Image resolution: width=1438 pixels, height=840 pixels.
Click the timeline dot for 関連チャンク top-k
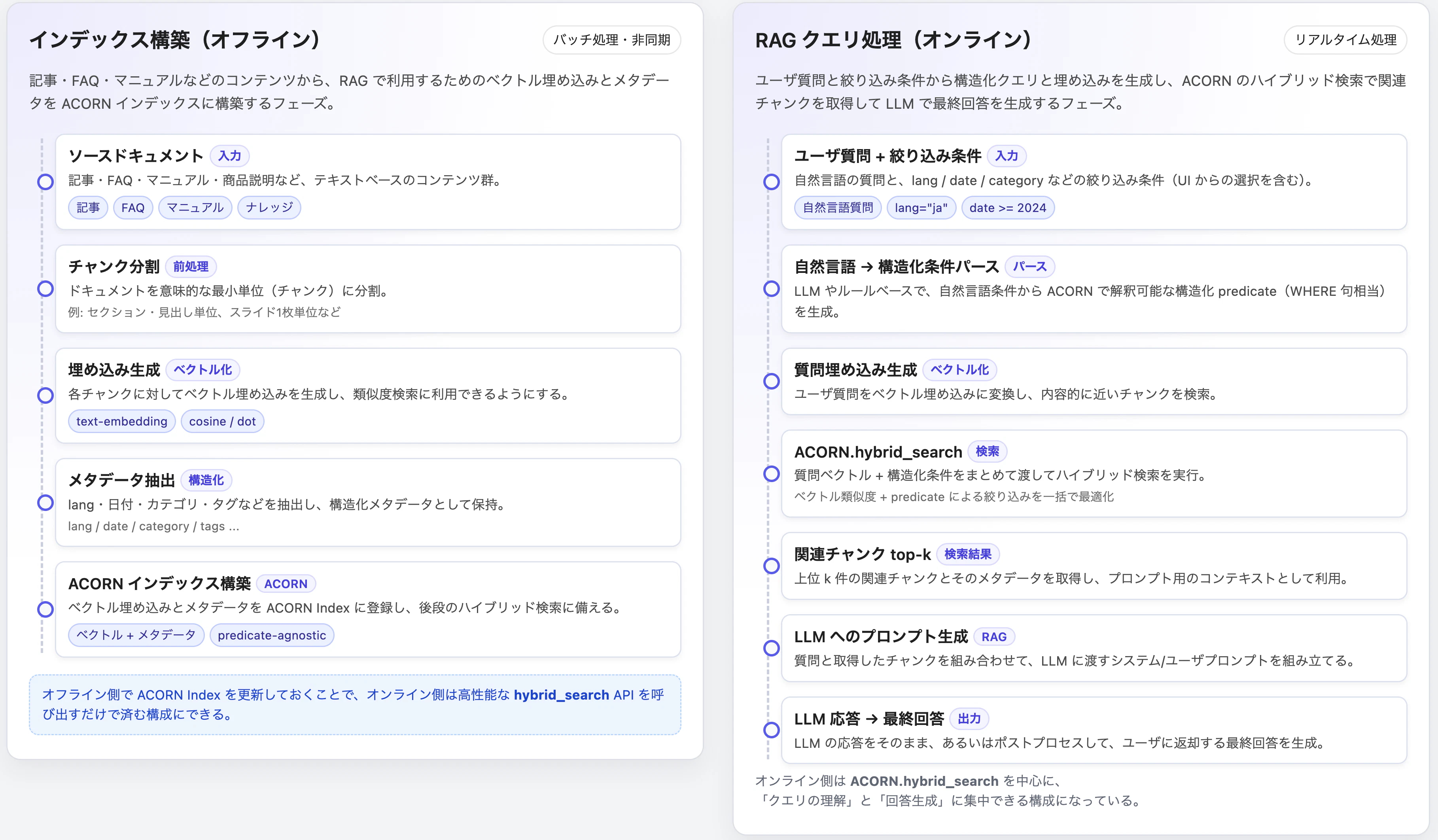(x=772, y=566)
